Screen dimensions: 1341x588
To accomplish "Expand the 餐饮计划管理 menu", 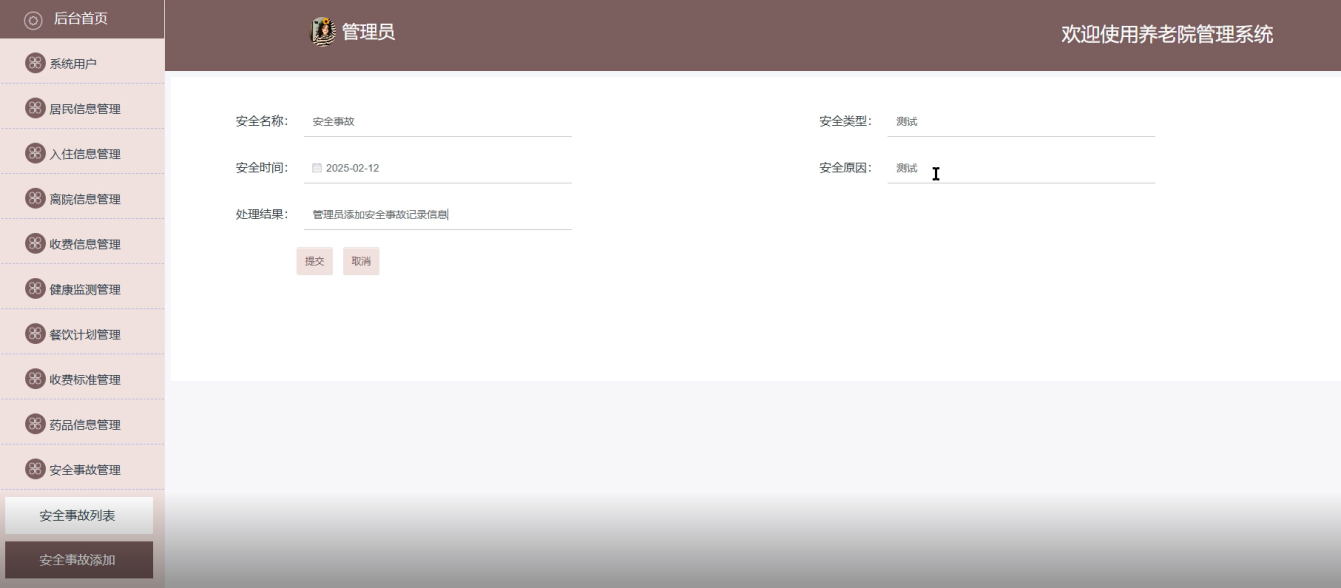I will click(x=82, y=333).
